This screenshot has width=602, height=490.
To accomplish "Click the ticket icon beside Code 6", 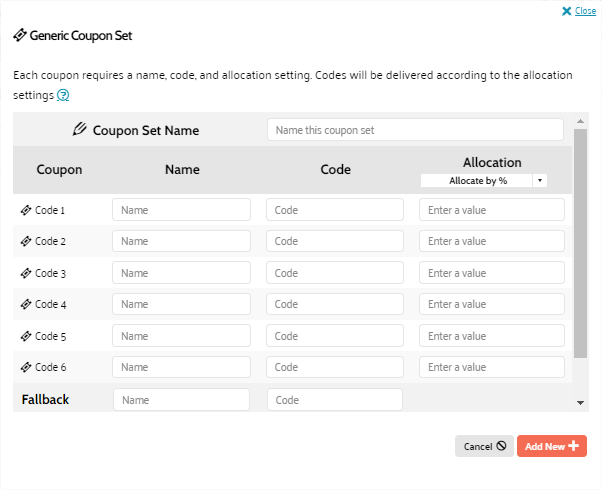I will [x=26, y=368].
